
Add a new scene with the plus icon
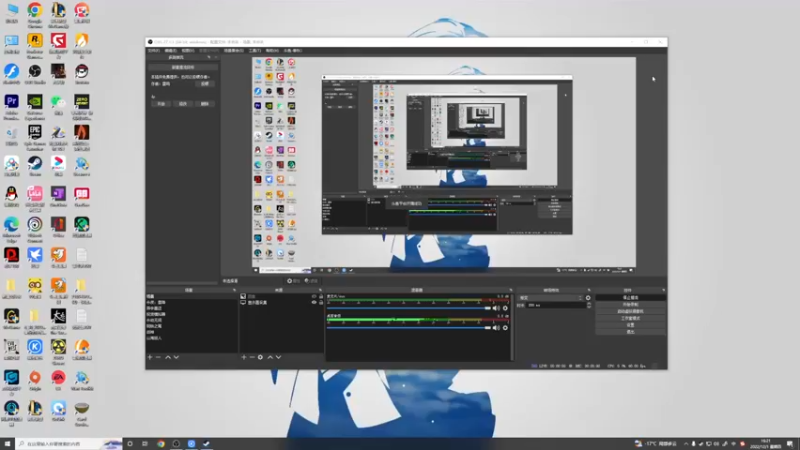click(x=150, y=357)
